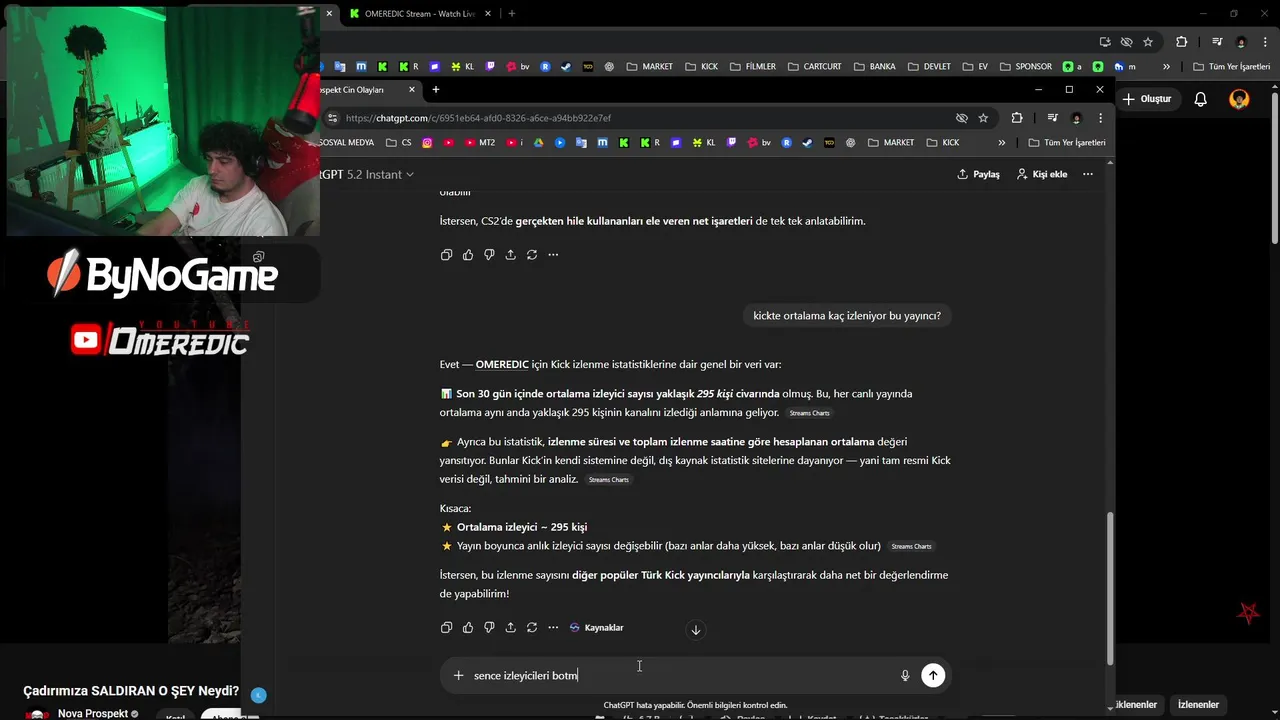Image resolution: width=1280 pixels, height=720 pixels.
Task: Open FİLMLER bookmark folder in back window
Action: coord(752,67)
